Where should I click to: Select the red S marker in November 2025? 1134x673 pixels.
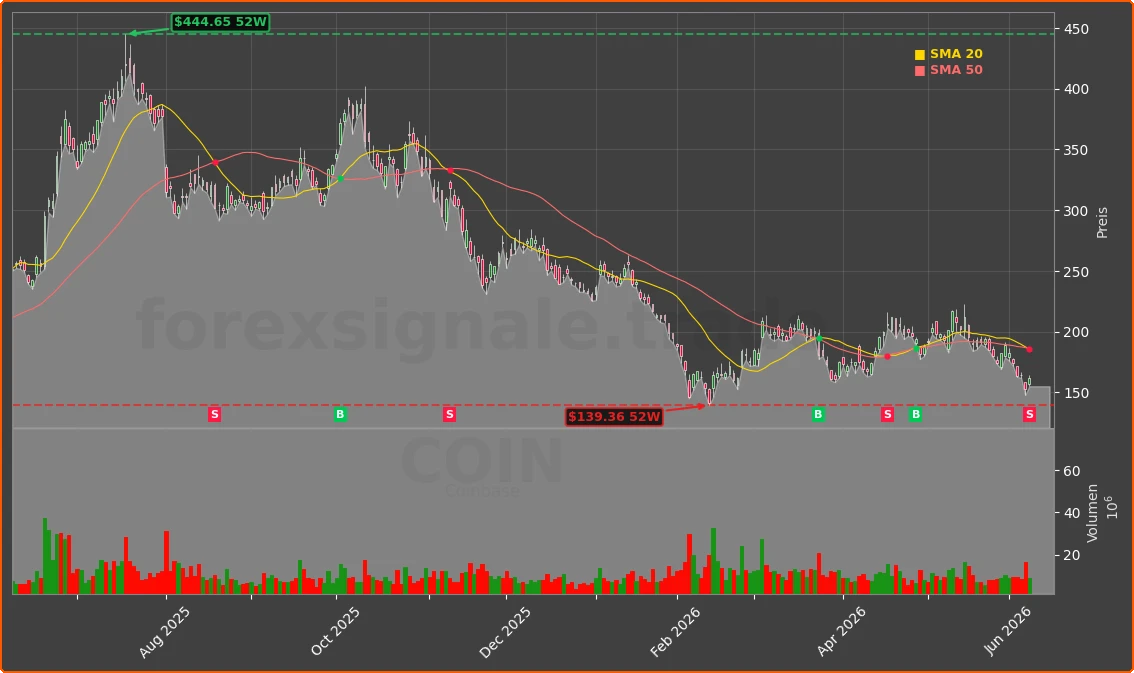tap(449, 414)
